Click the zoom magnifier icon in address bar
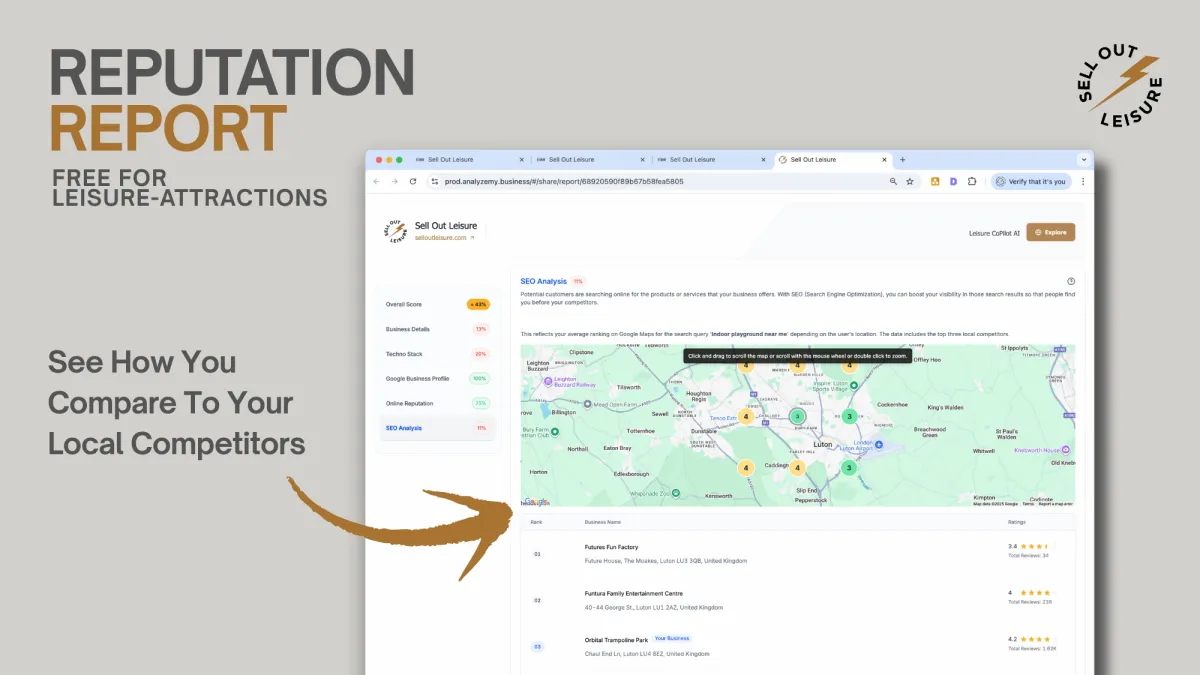 893,181
